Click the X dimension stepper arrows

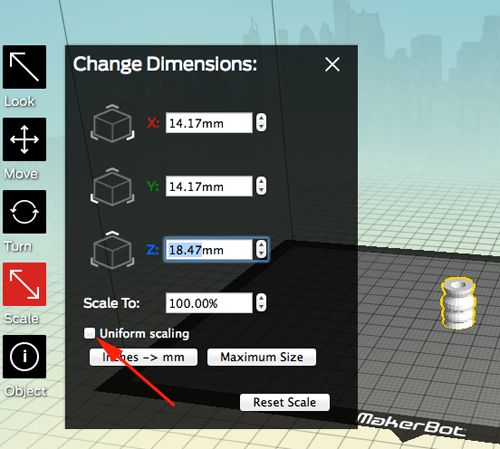coord(261,122)
